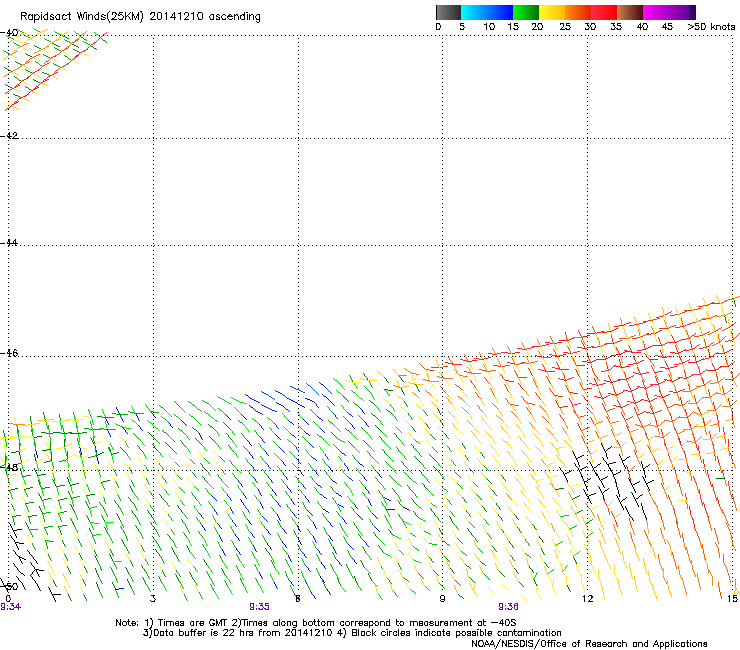Click the gray 0-5 knots color band

click(x=448, y=12)
